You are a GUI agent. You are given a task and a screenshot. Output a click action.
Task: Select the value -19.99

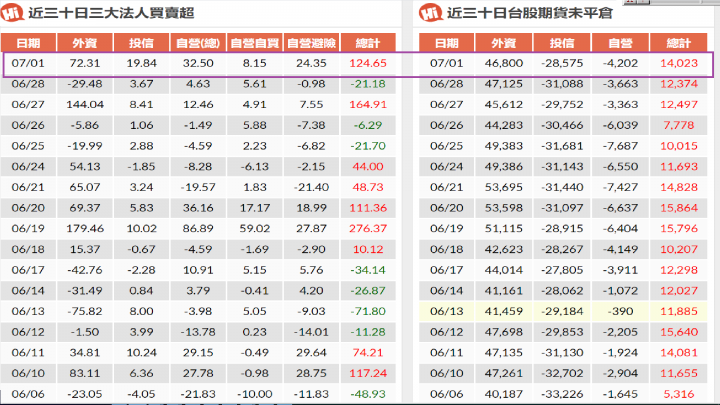84,146
